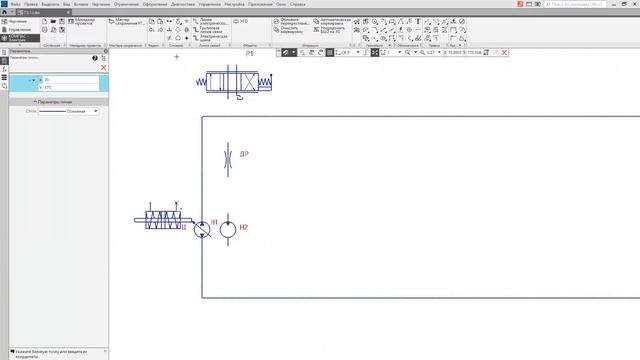Screen dimensions: 640x360
Task: Open dropdown arrow beside X coordinate
Action: (x=33, y=80)
